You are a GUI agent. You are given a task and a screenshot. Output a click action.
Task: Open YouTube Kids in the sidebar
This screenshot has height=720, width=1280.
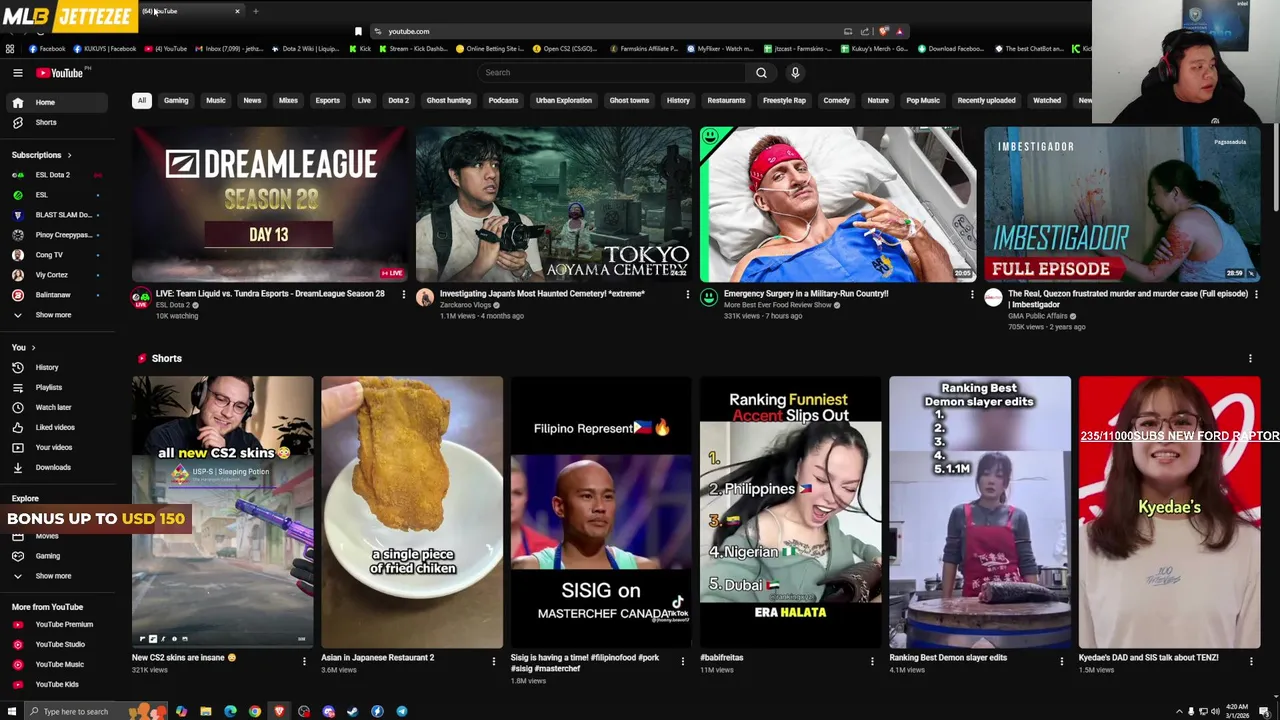click(56, 684)
